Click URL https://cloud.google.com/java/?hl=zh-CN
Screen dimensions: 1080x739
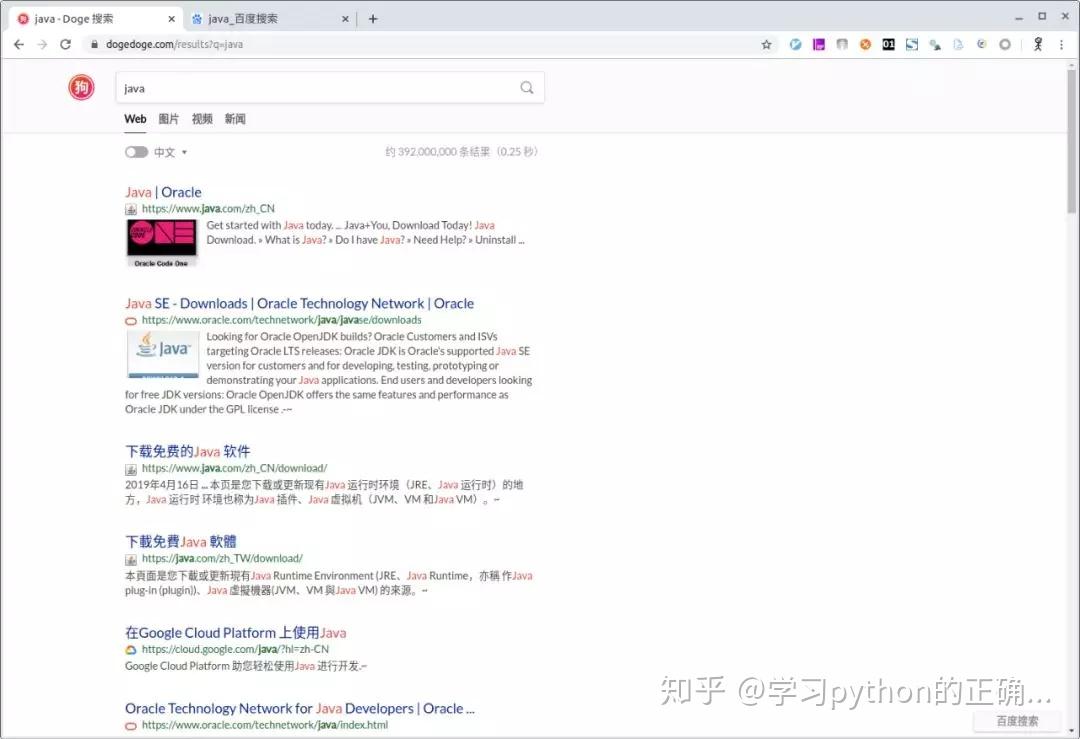[235, 649]
